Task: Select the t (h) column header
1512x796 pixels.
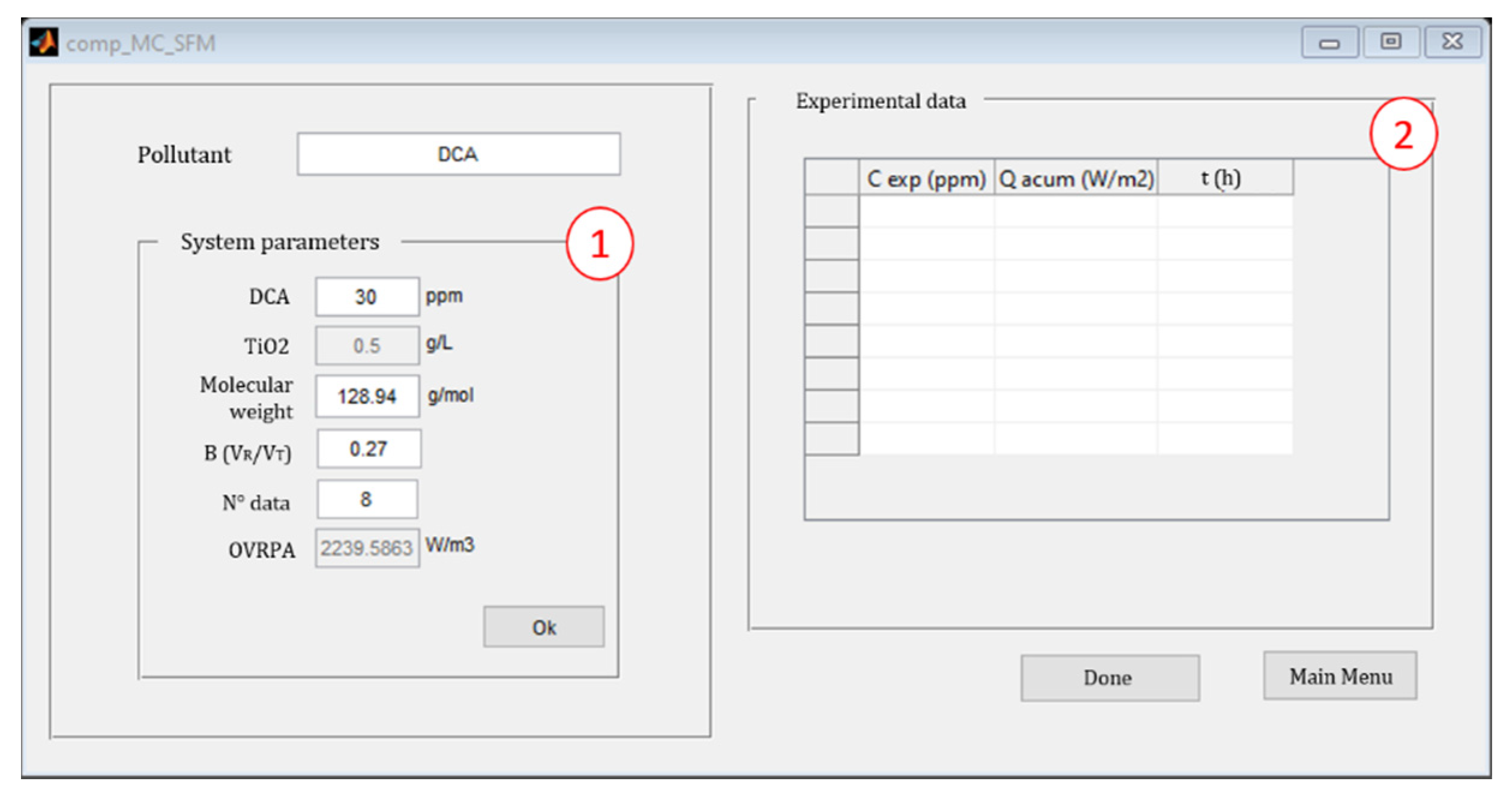Action: [x=1224, y=178]
